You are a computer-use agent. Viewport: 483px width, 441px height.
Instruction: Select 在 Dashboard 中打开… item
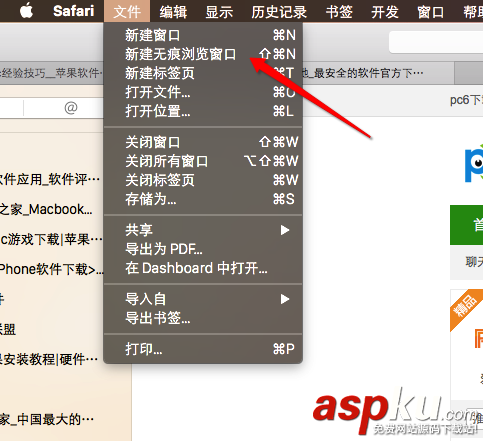(x=203, y=268)
